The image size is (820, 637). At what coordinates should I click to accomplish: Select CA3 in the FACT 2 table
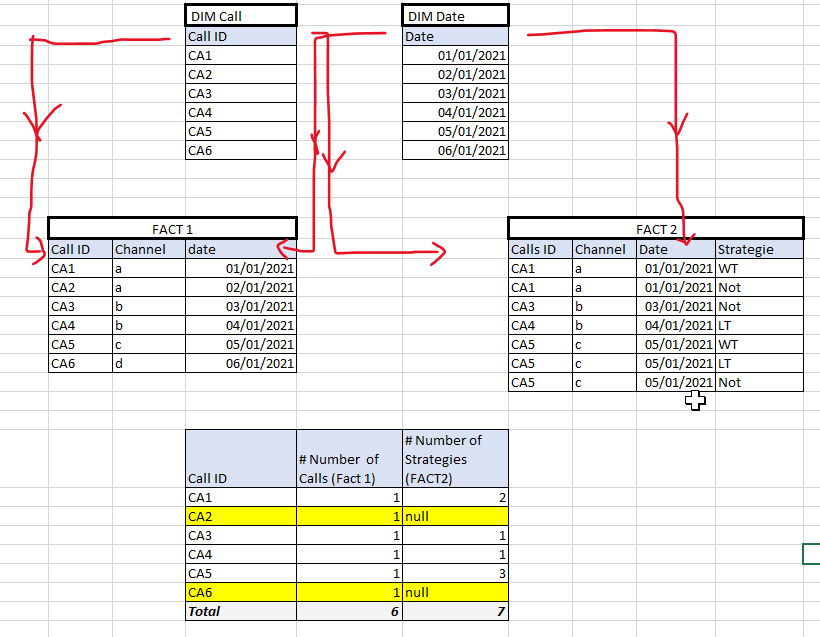[541, 306]
